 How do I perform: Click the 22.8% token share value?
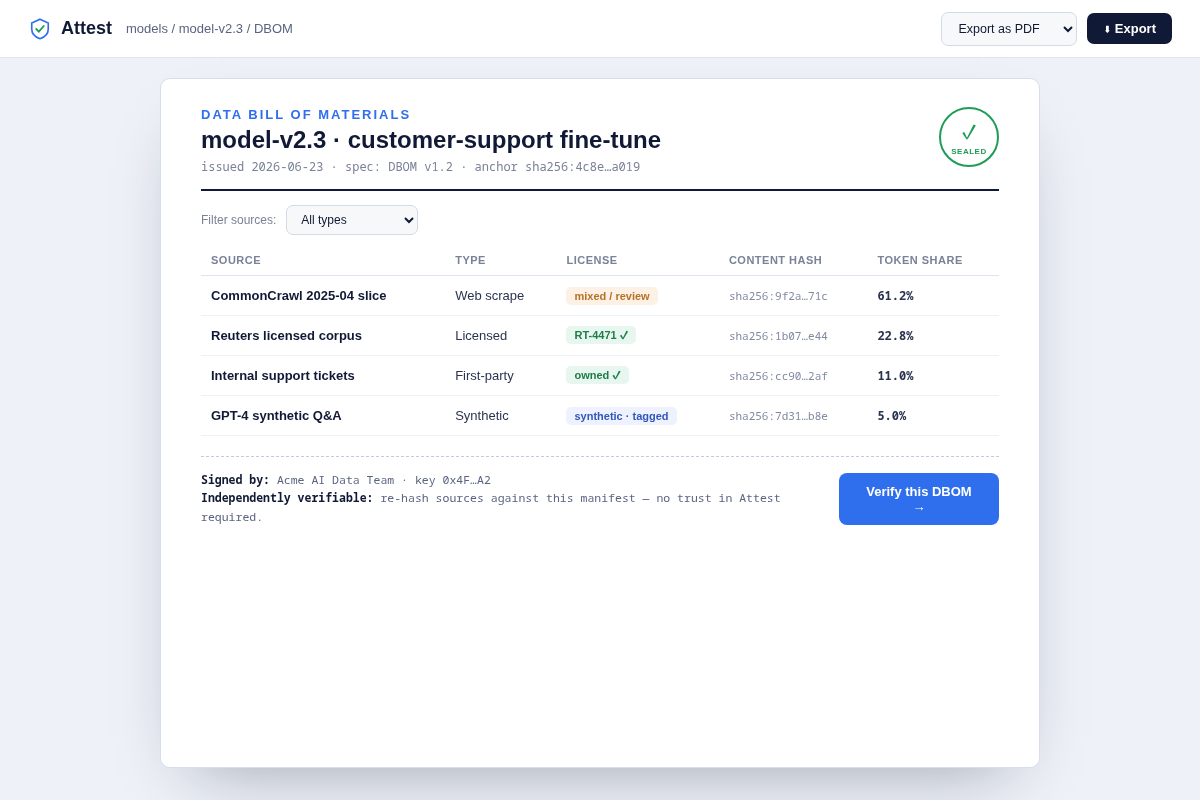895,336
